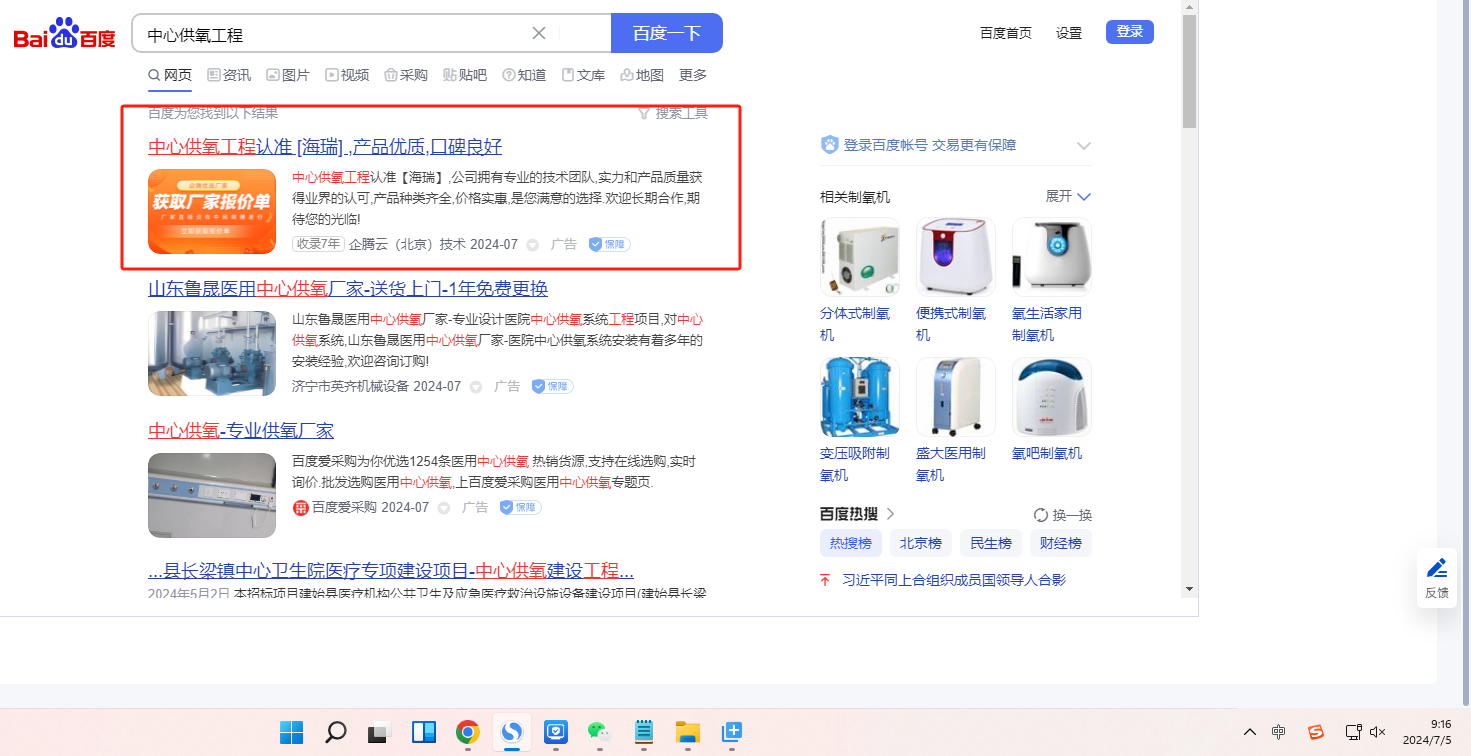Open the 山东鲁晟医用中心供氧厂家 result title
Screen dimensions: 1471x756
(x=348, y=289)
